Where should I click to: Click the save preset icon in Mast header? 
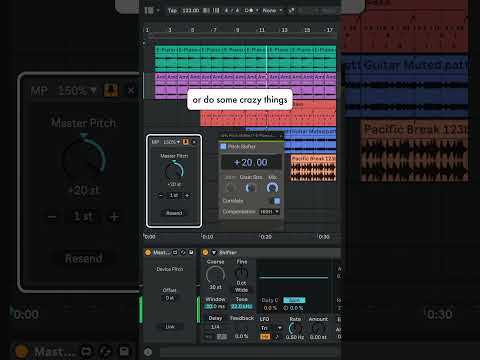click(191, 252)
